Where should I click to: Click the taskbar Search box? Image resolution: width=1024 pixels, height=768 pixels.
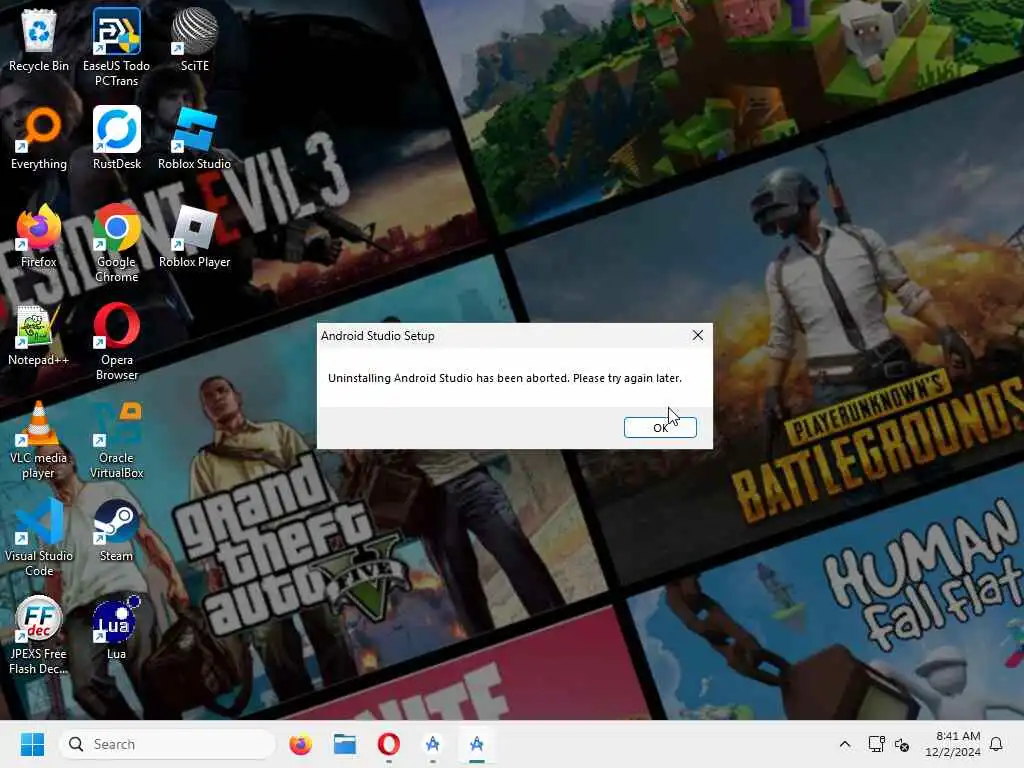(167, 744)
